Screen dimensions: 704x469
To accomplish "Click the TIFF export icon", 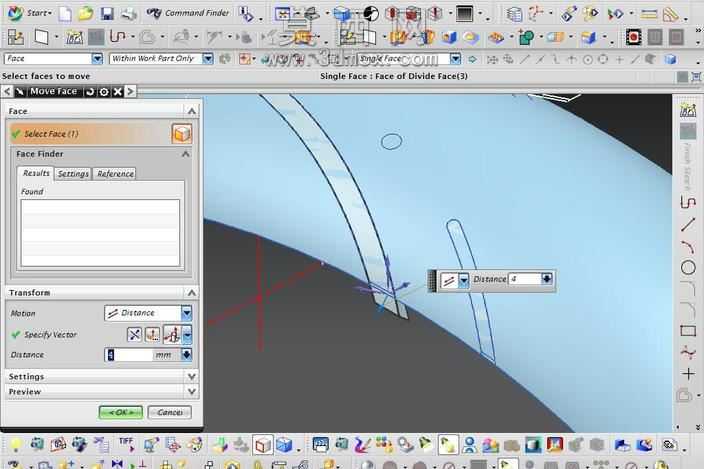I will tap(126, 444).
